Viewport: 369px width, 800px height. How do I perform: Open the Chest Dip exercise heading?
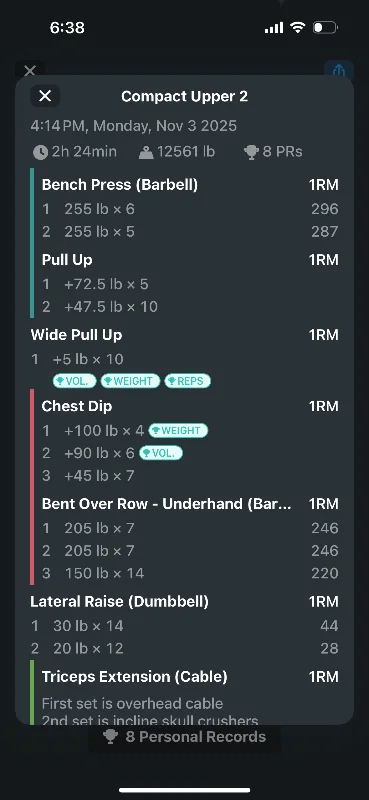click(x=77, y=406)
